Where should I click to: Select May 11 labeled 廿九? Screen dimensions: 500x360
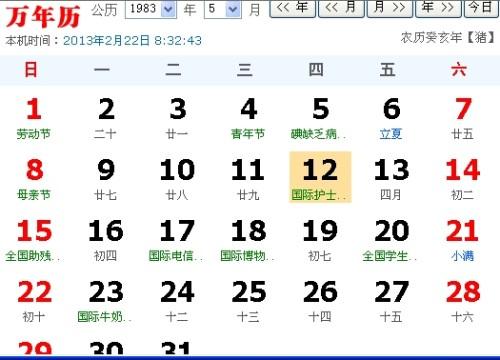[x=249, y=178]
